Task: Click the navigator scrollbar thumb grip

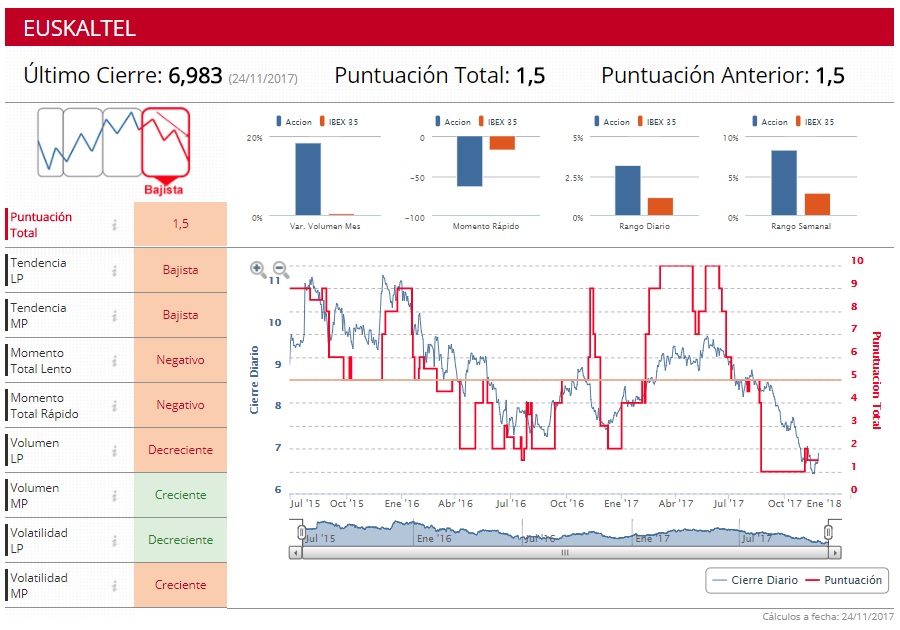Action: point(565,553)
